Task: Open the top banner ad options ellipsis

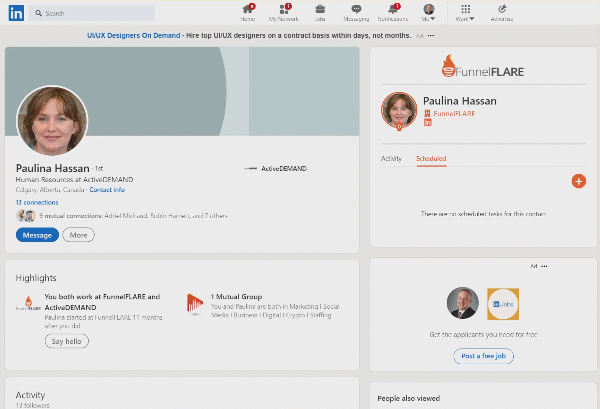Action: 431,36
